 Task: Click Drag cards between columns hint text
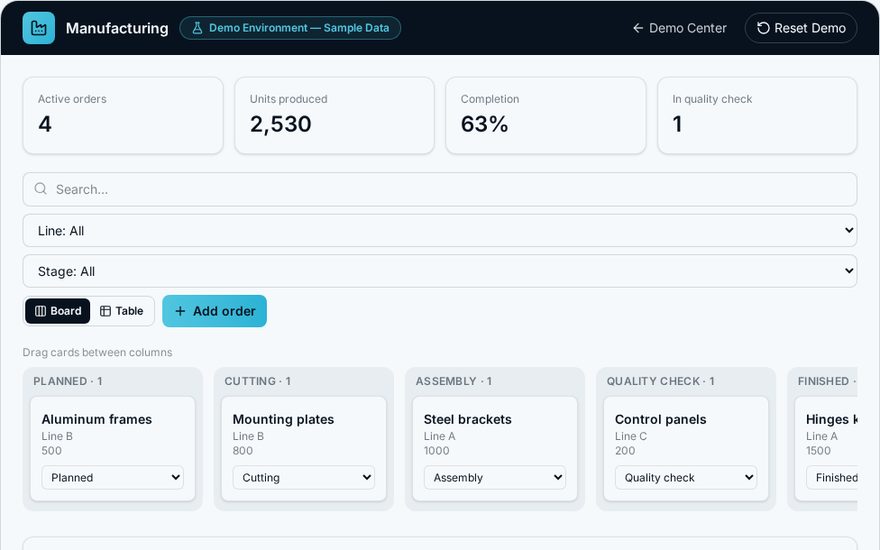click(98, 352)
